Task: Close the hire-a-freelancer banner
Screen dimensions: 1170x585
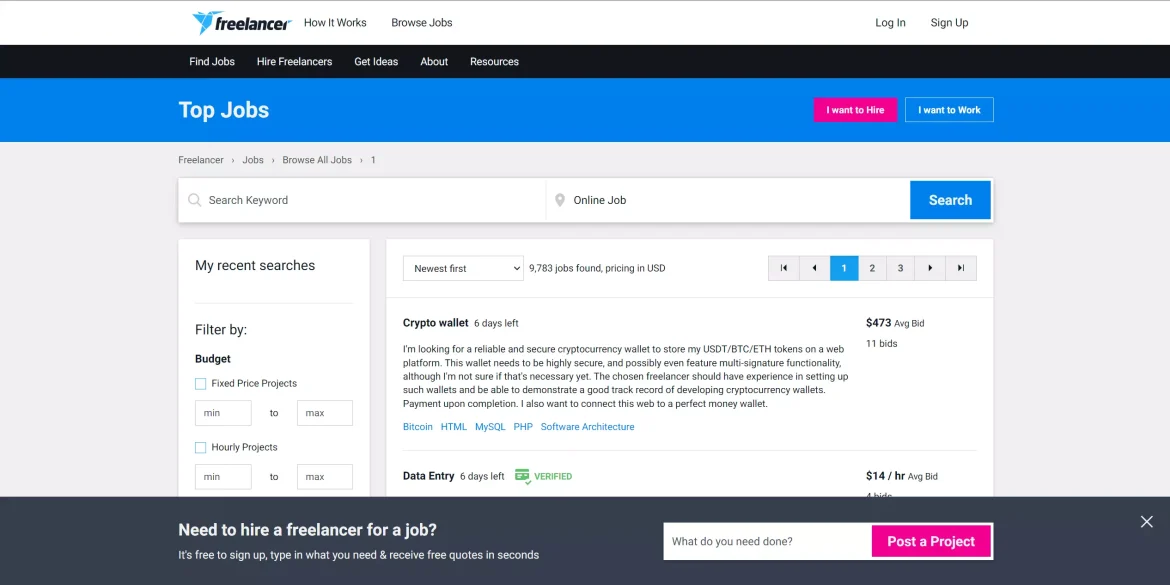Action: point(1147,522)
